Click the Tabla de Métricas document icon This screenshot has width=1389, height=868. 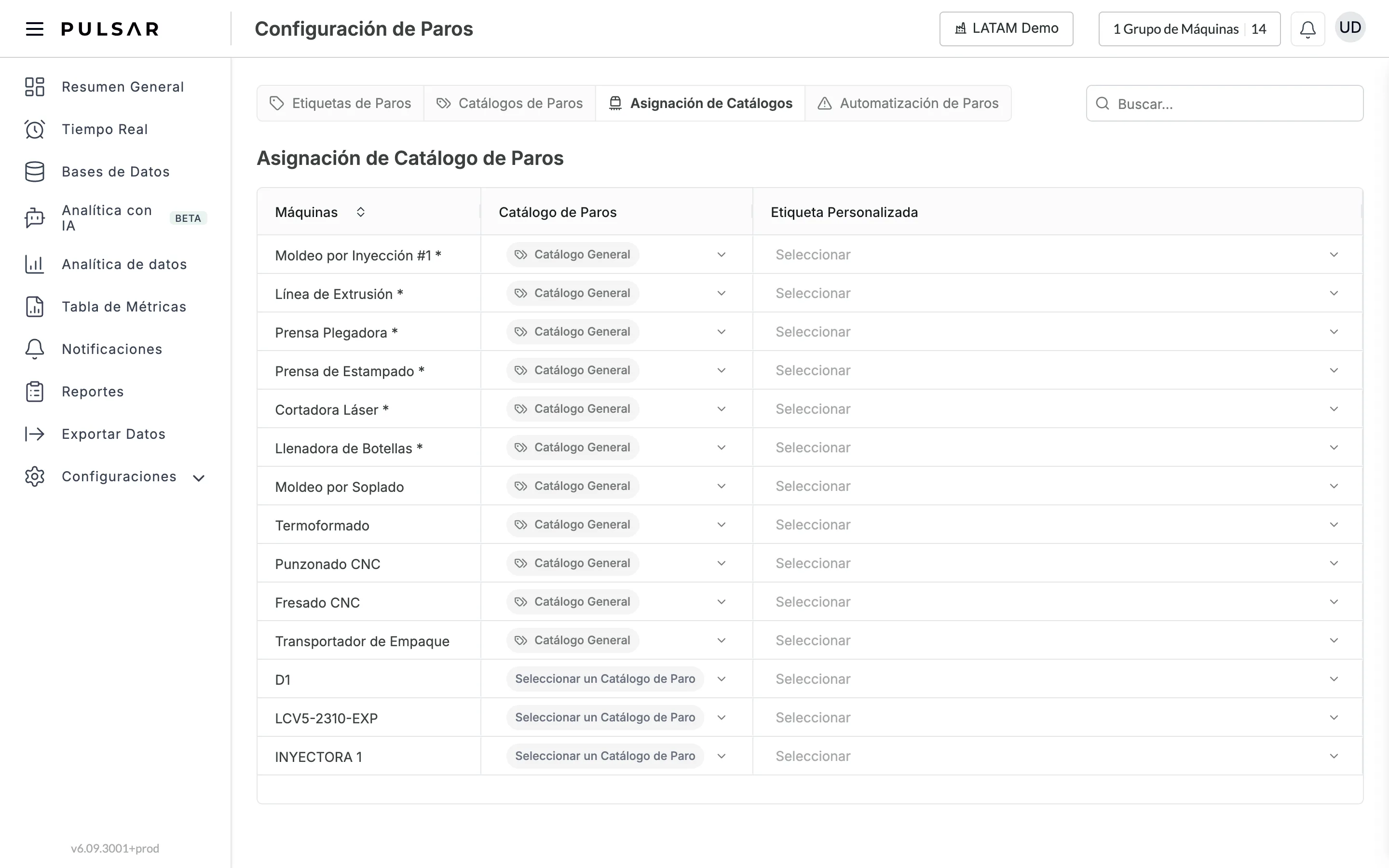[x=34, y=307]
